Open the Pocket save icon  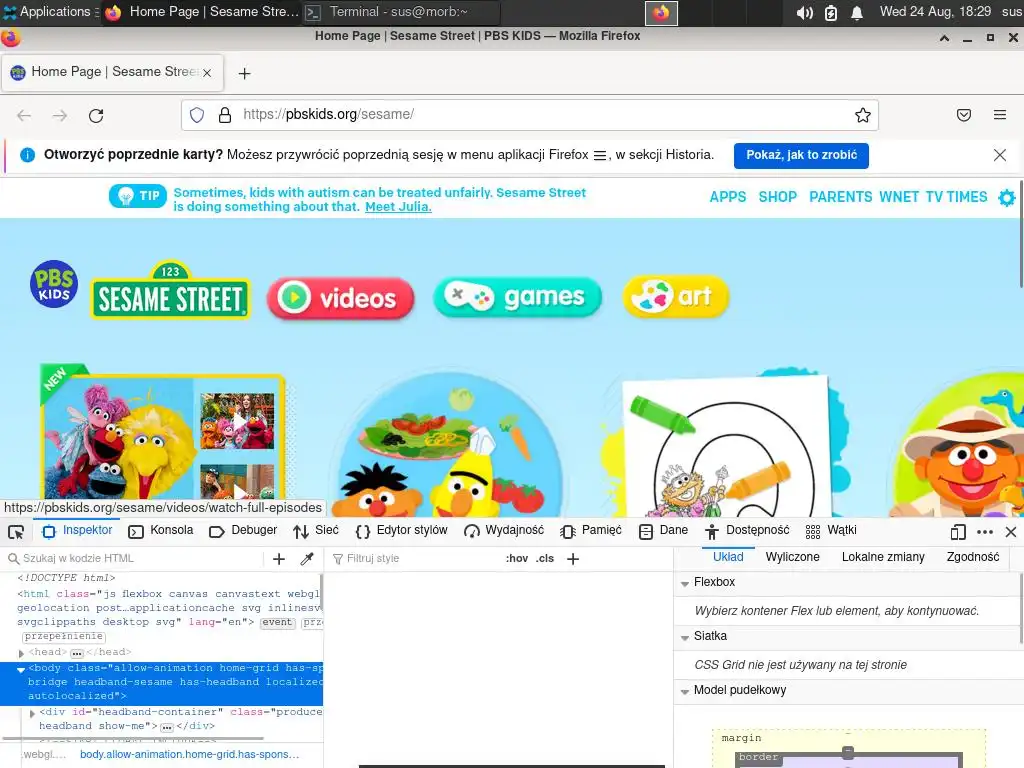964,116
